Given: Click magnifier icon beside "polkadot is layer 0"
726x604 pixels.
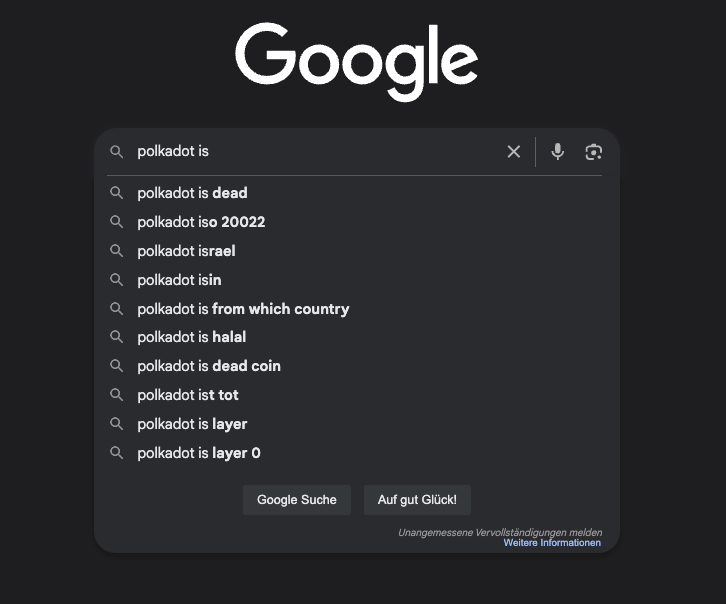Looking at the screenshot, I should (117, 453).
